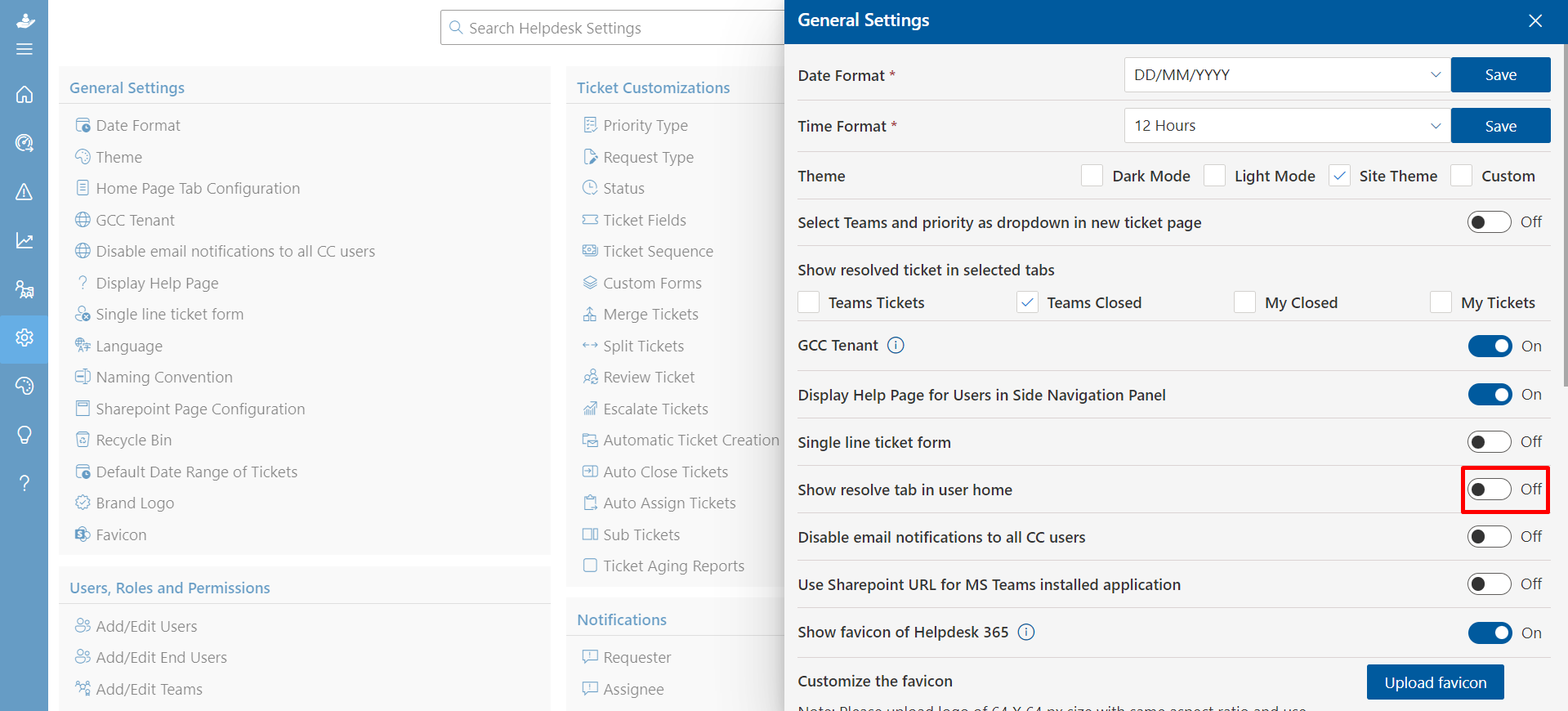Click the search magnifier icon
This screenshot has height=711, width=1568.
click(456, 28)
